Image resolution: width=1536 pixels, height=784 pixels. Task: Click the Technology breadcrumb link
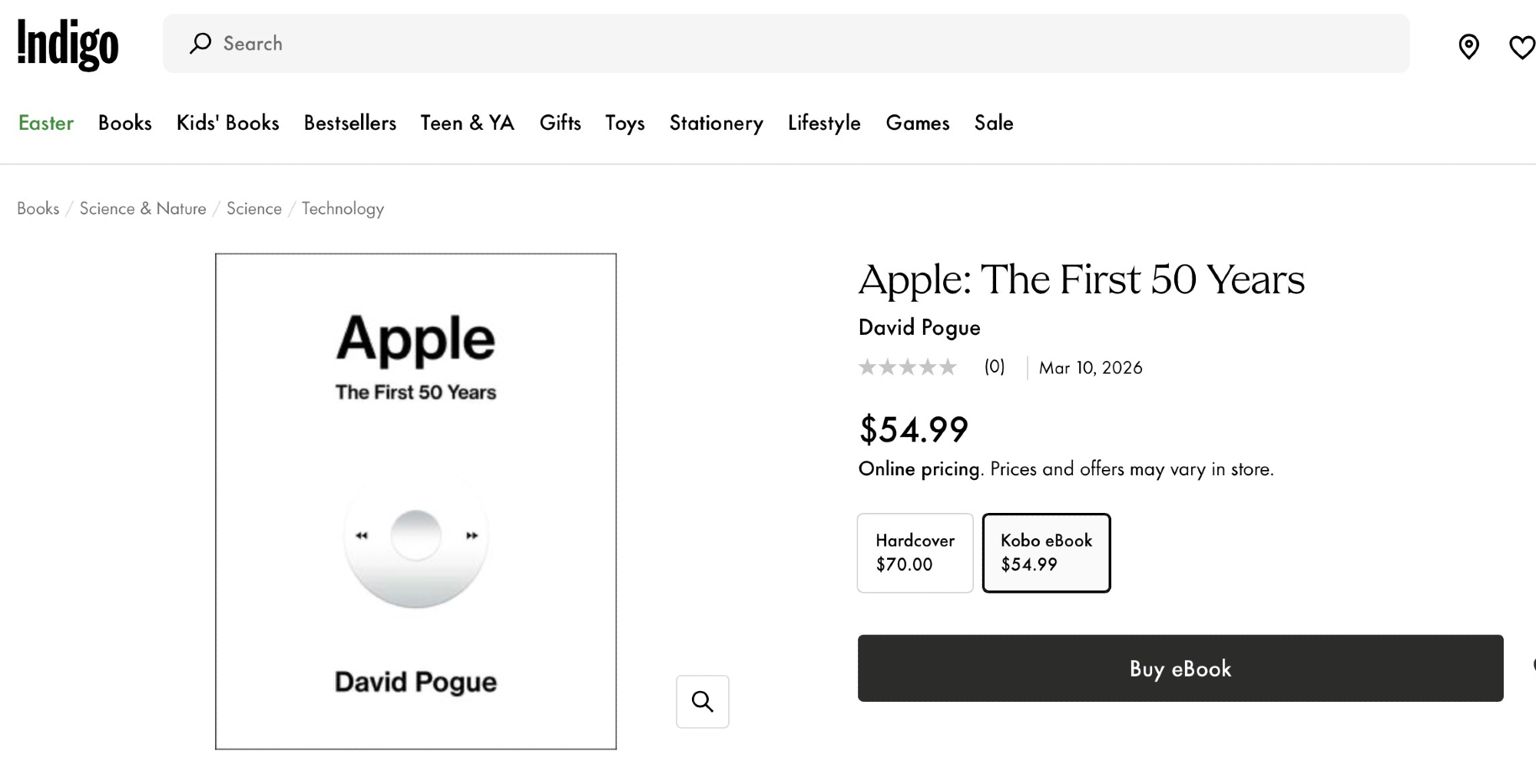pos(343,209)
